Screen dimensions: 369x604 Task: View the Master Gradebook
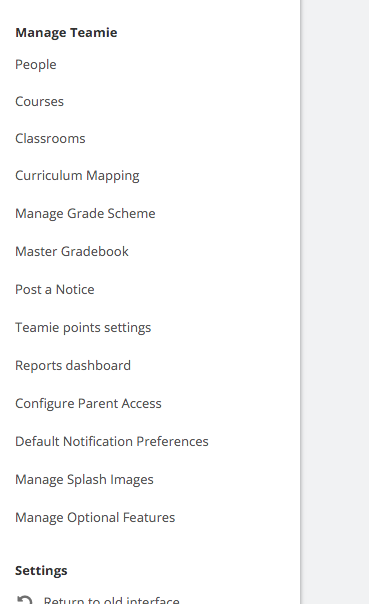click(72, 251)
